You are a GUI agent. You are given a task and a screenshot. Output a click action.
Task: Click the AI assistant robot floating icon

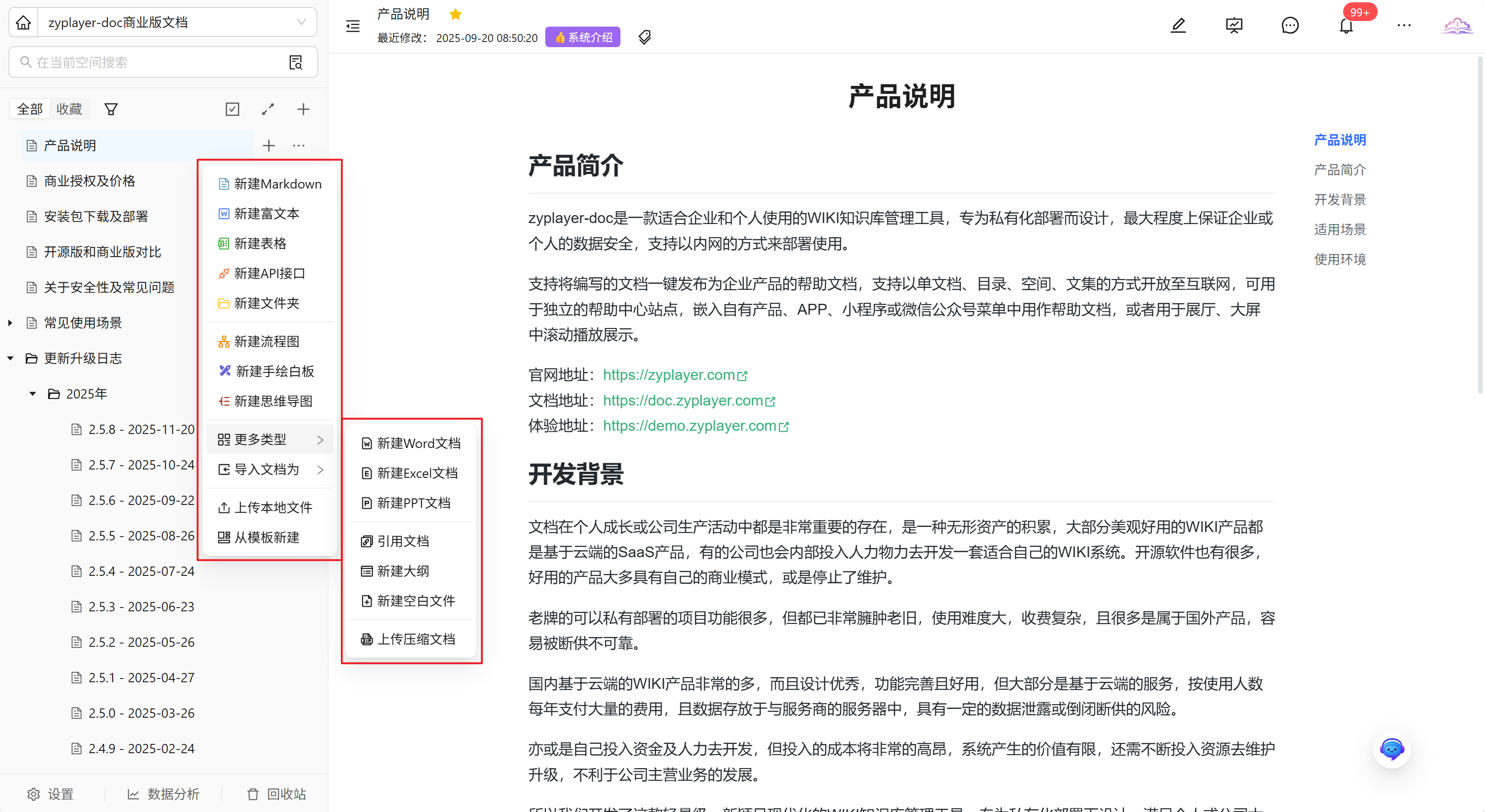click(1391, 749)
